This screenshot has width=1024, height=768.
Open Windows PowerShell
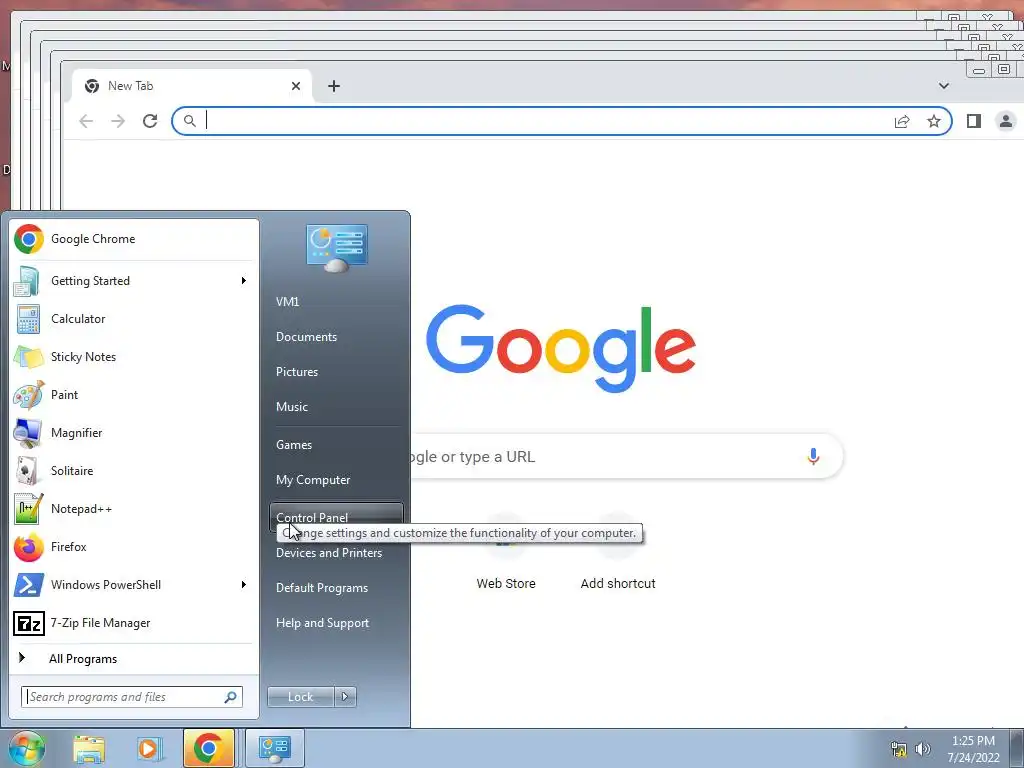click(x=134, y=584)
